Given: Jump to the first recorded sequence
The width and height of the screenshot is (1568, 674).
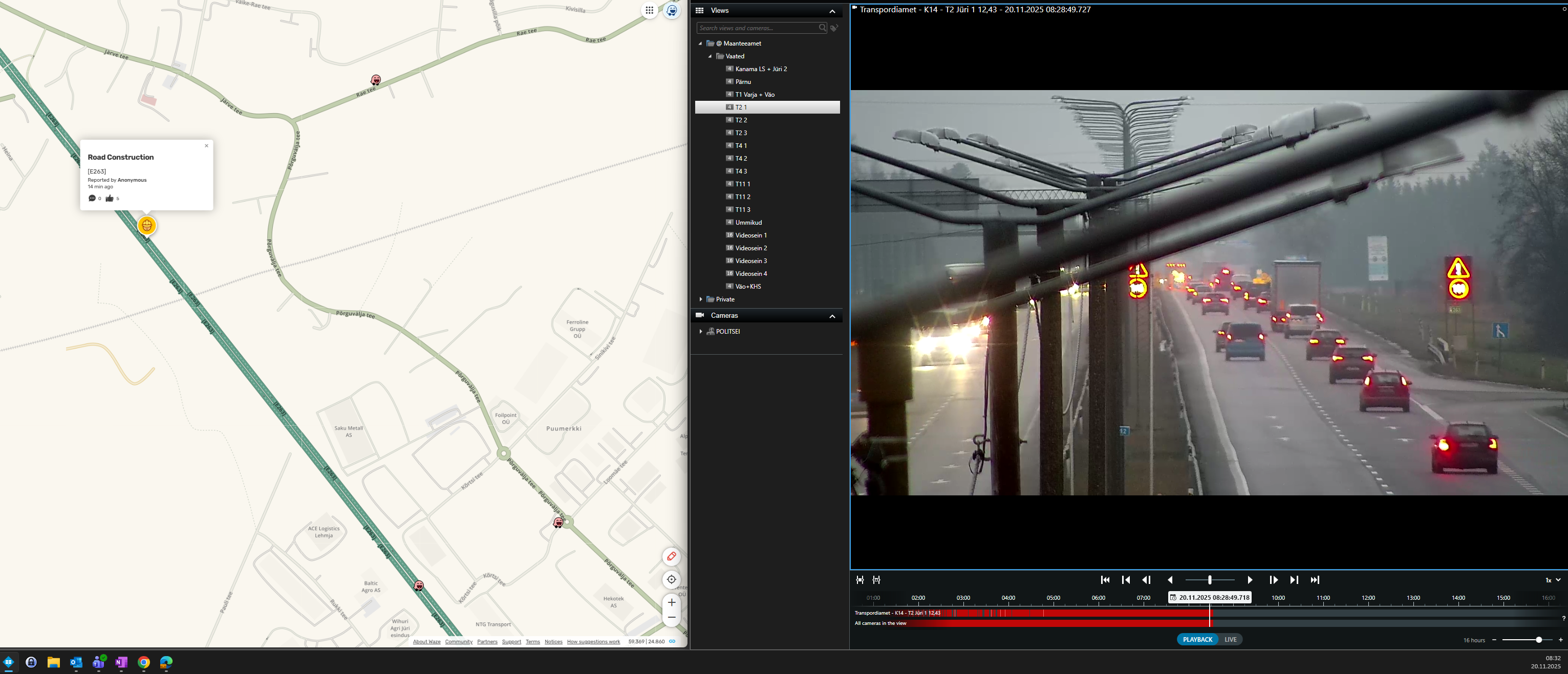Looking at the screenshot, I should point(1105,580).
